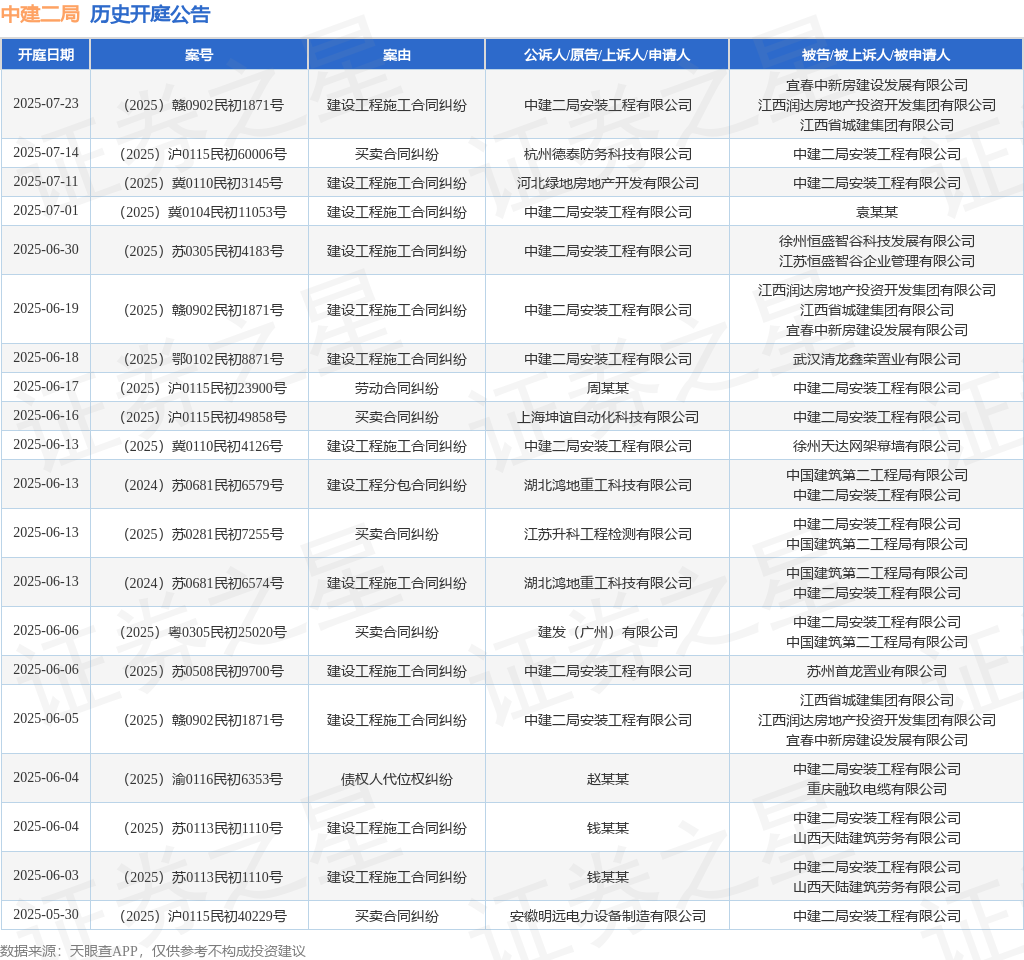This screenshot has width=1024, height=960.
Task: Click plaintiff 赵某某
Action: click(607, 779)
